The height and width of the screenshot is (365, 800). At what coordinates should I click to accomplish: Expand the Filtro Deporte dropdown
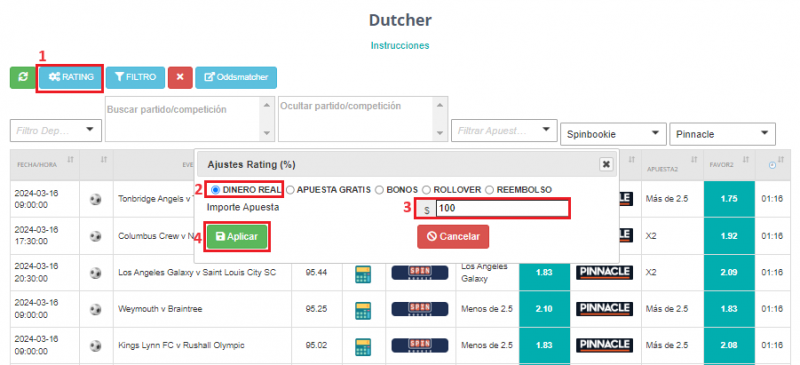(56, 130)
